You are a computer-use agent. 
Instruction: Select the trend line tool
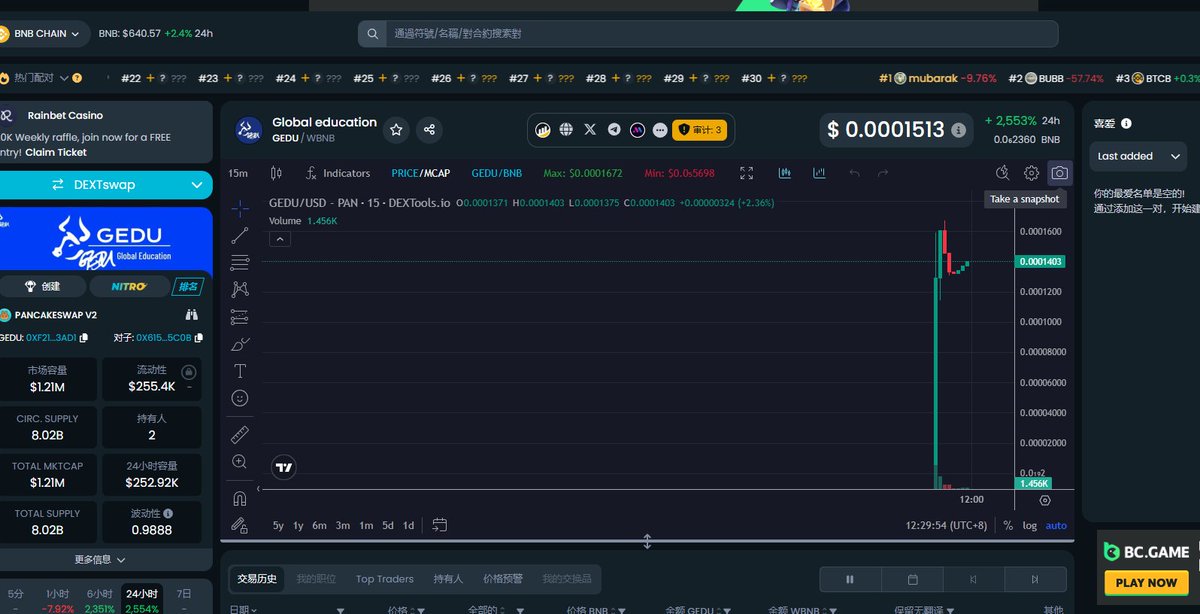click(240, 236)
